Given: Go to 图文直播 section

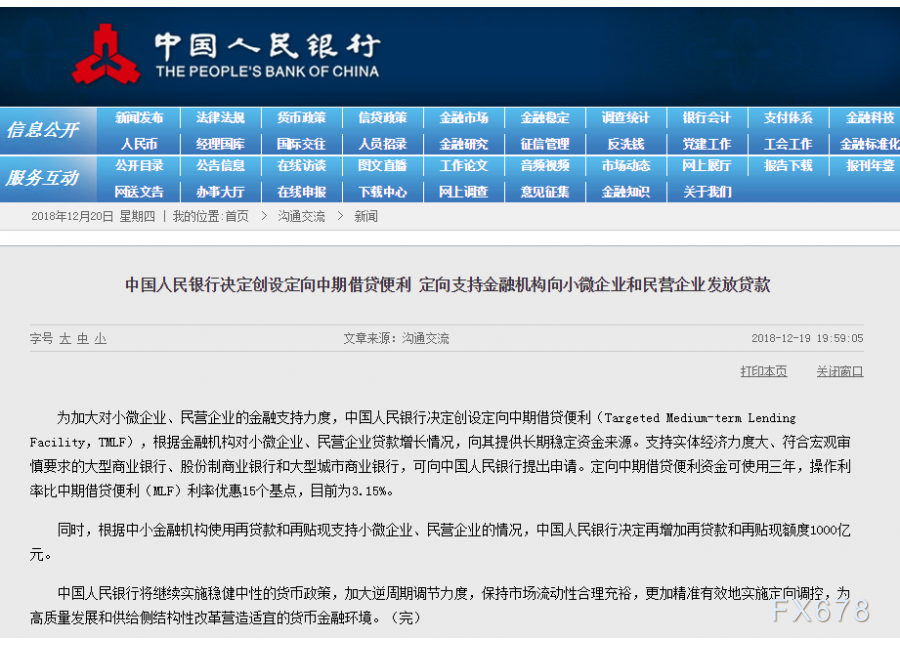Looking at the screenshot, I should 382,166.
